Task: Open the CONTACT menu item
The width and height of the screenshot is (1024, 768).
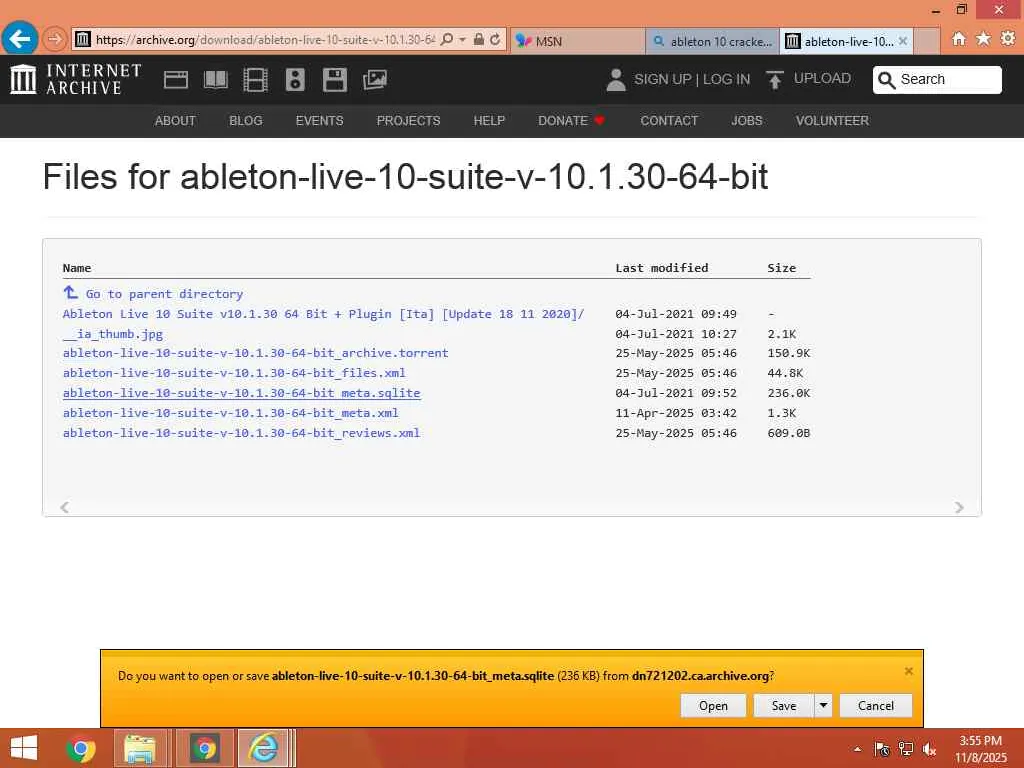Action: 669,121
